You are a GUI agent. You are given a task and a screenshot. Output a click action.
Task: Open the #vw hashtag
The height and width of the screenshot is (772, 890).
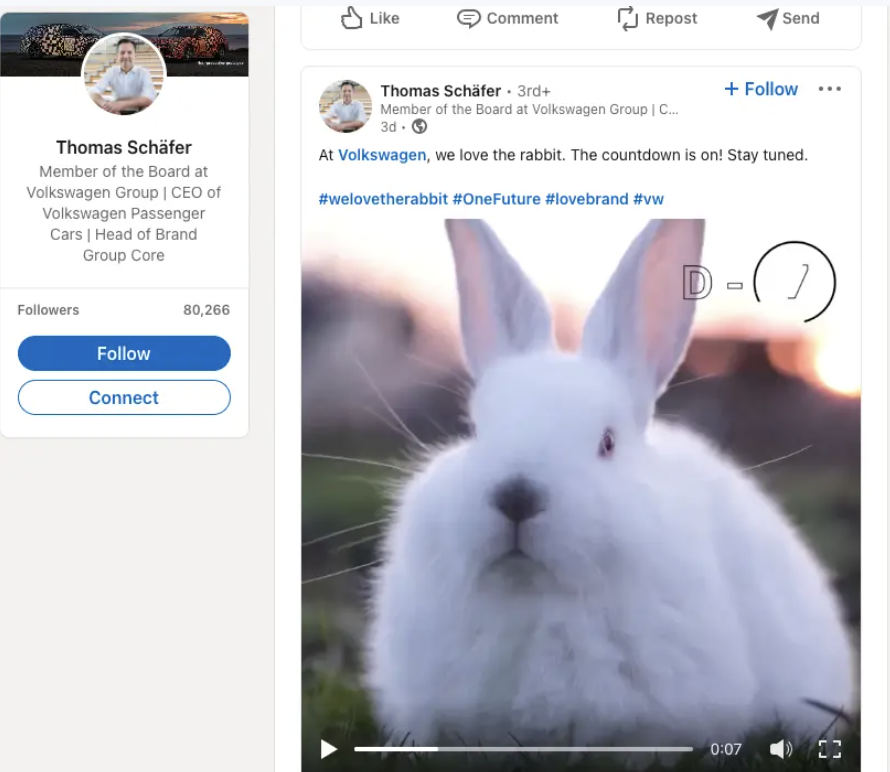click(x=648, y=199)
